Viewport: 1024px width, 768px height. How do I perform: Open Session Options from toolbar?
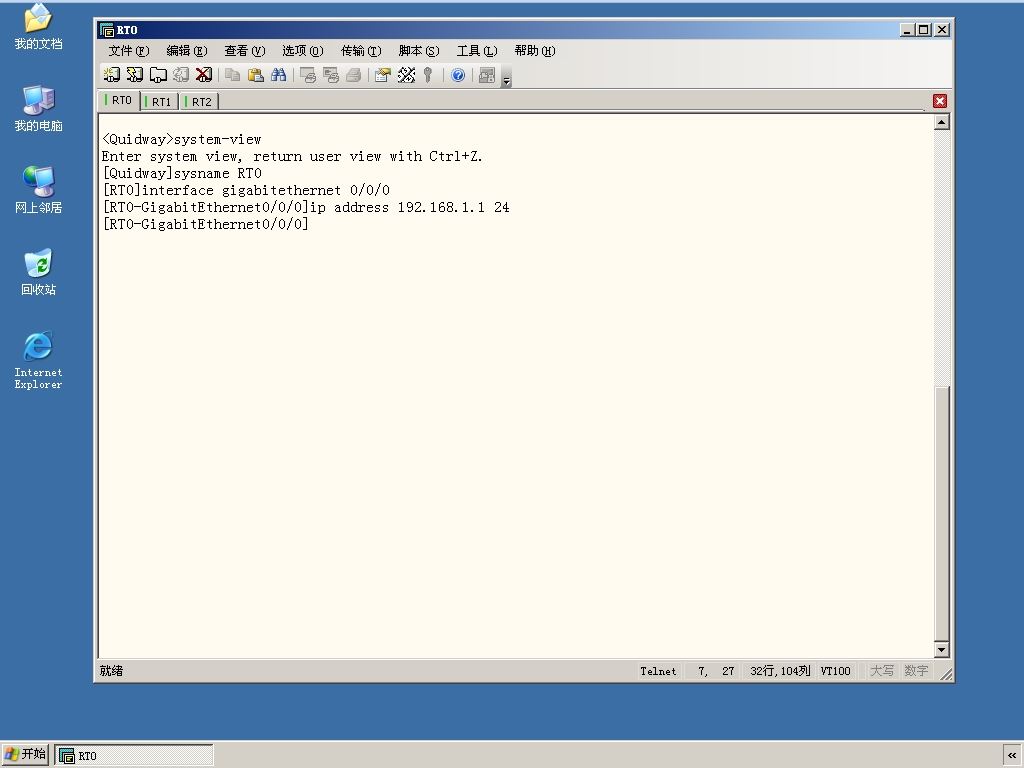click(x=383, y=75)
